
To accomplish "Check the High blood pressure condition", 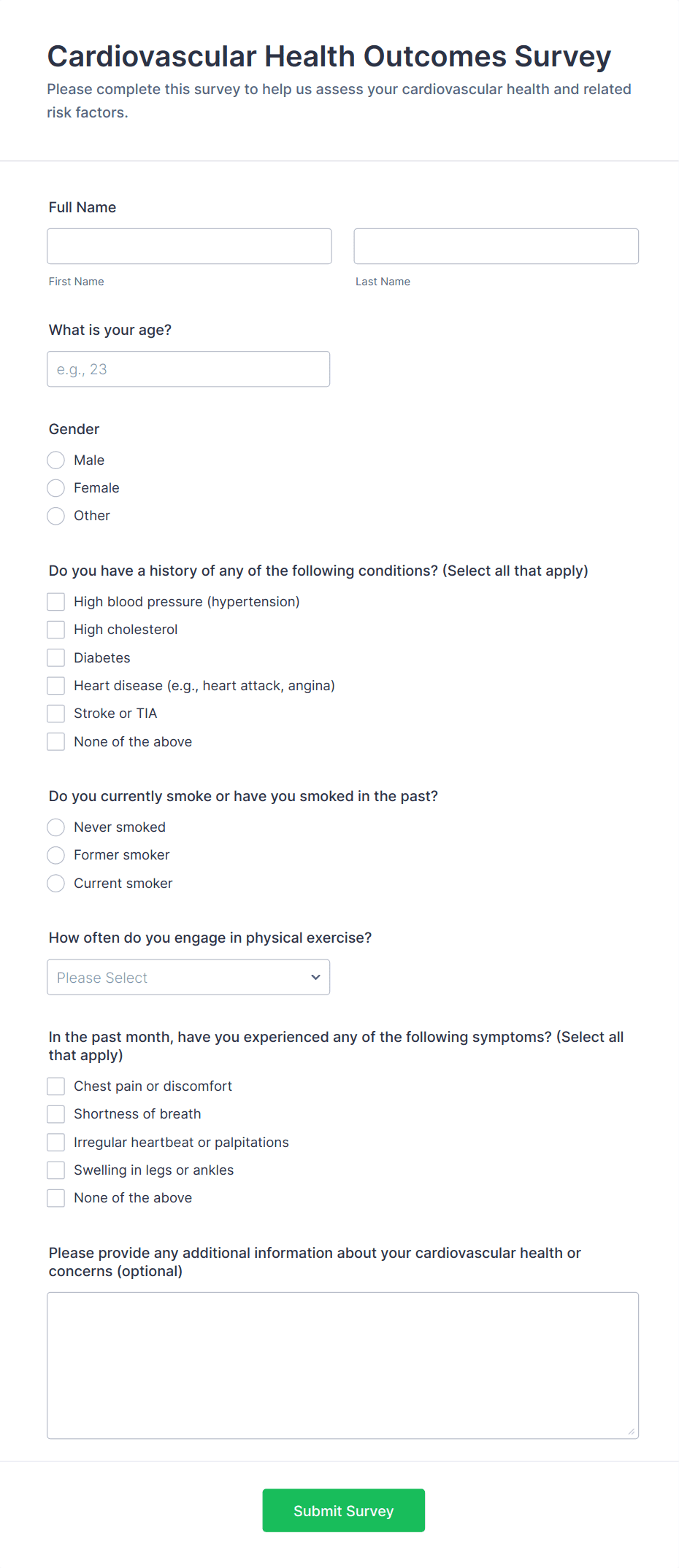I will click(x=55, y=601).
